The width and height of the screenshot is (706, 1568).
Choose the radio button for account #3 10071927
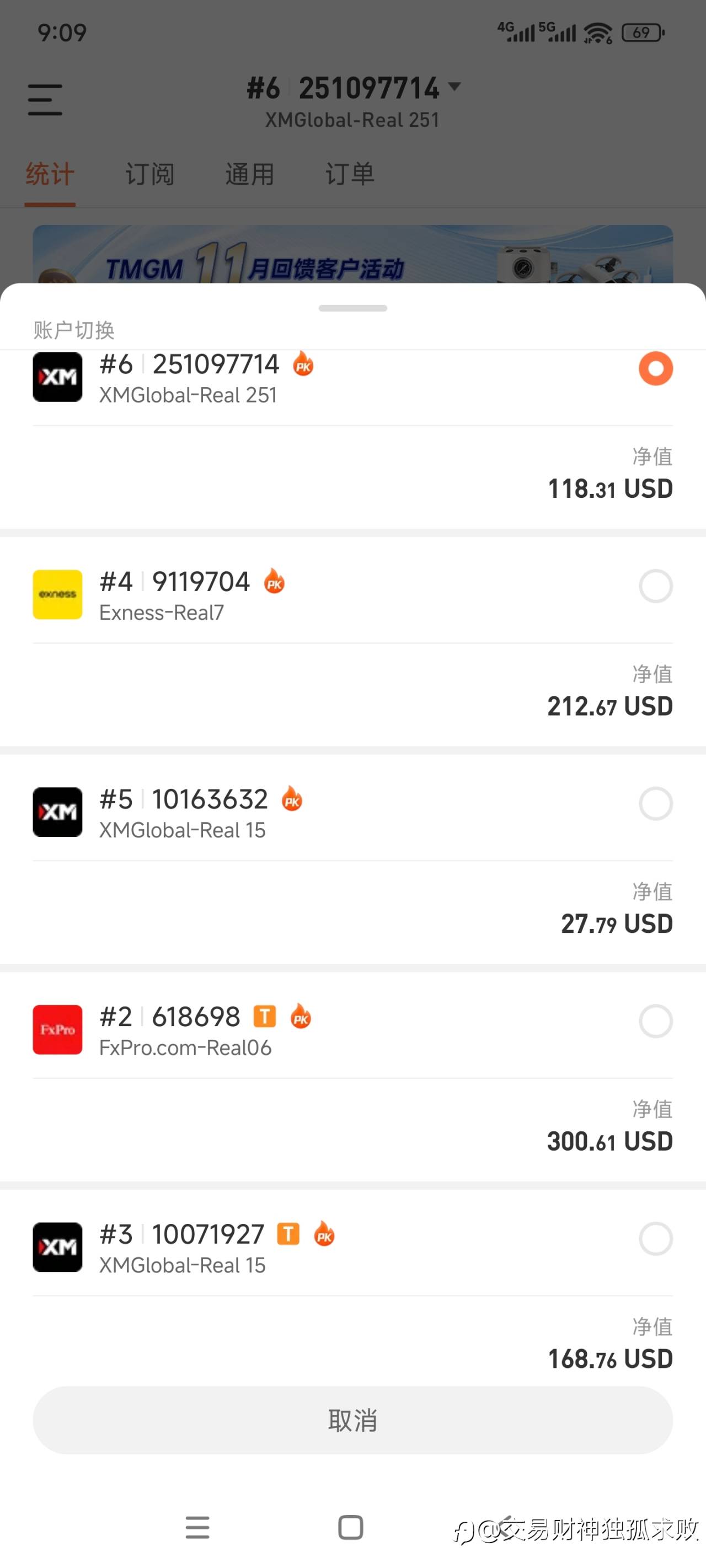pos(655,1239)
